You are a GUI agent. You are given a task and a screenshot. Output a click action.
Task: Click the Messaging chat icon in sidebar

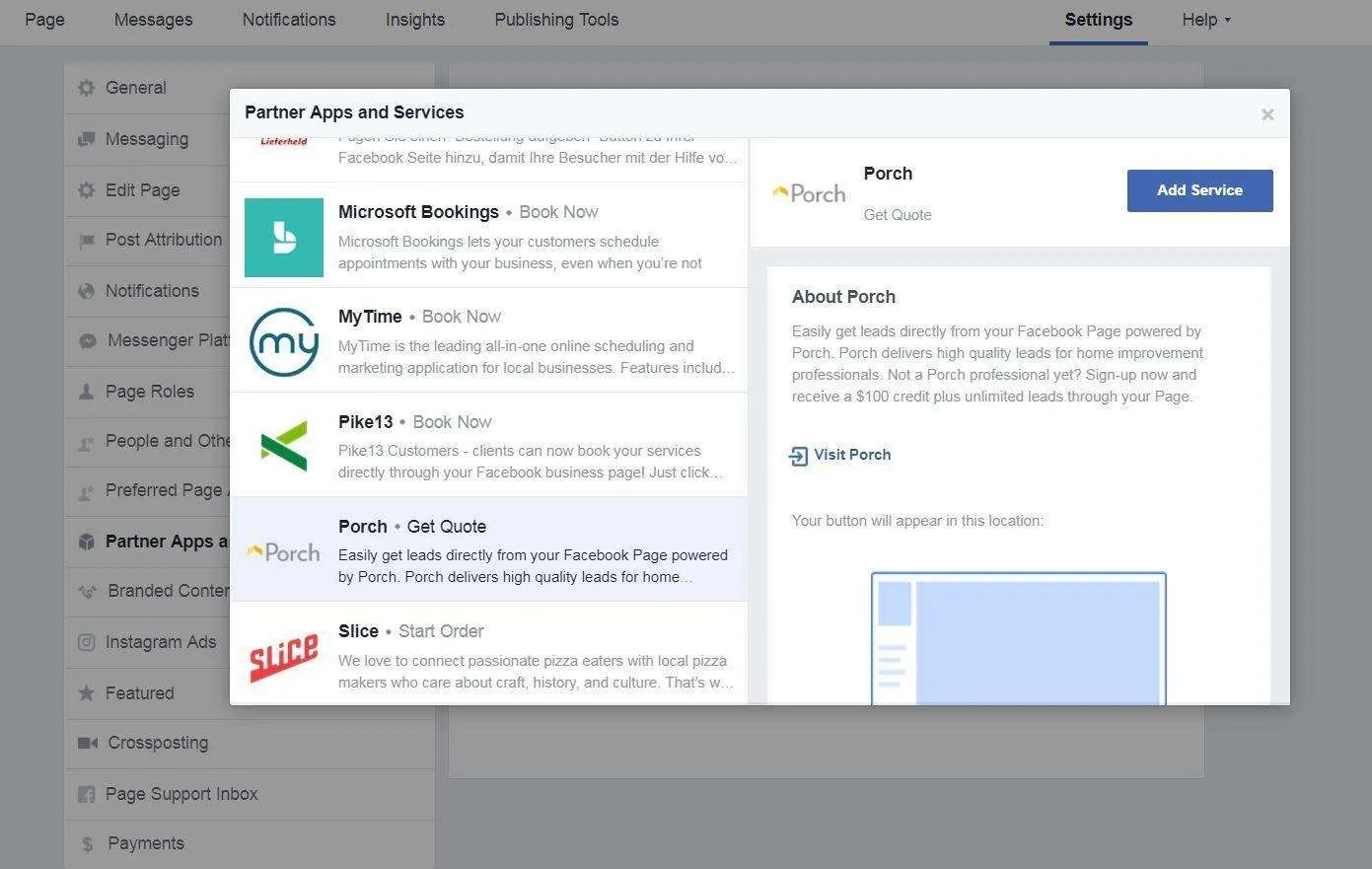point(87,139)
